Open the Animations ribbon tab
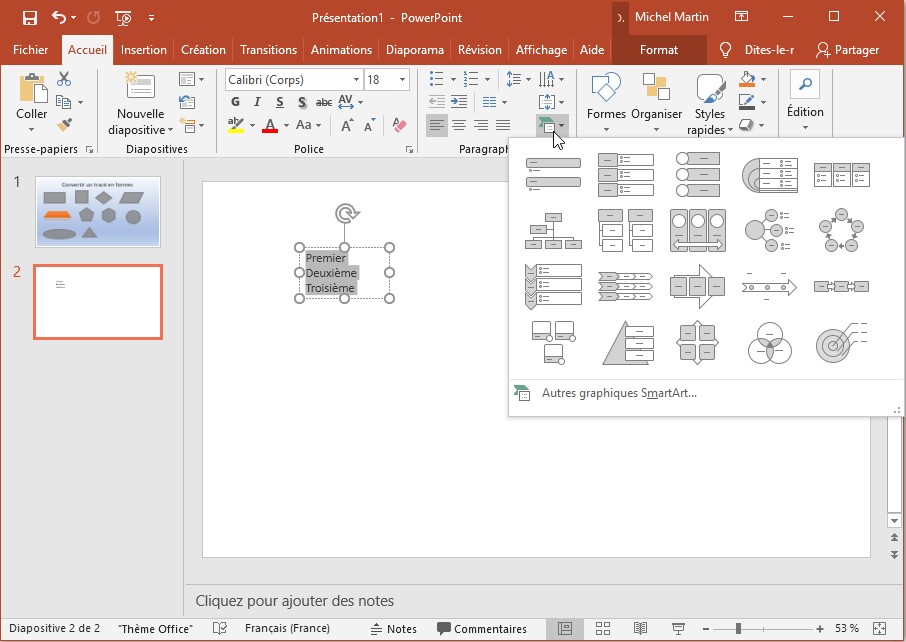Viewport: 906px width, 642px height. coord(340,50)
